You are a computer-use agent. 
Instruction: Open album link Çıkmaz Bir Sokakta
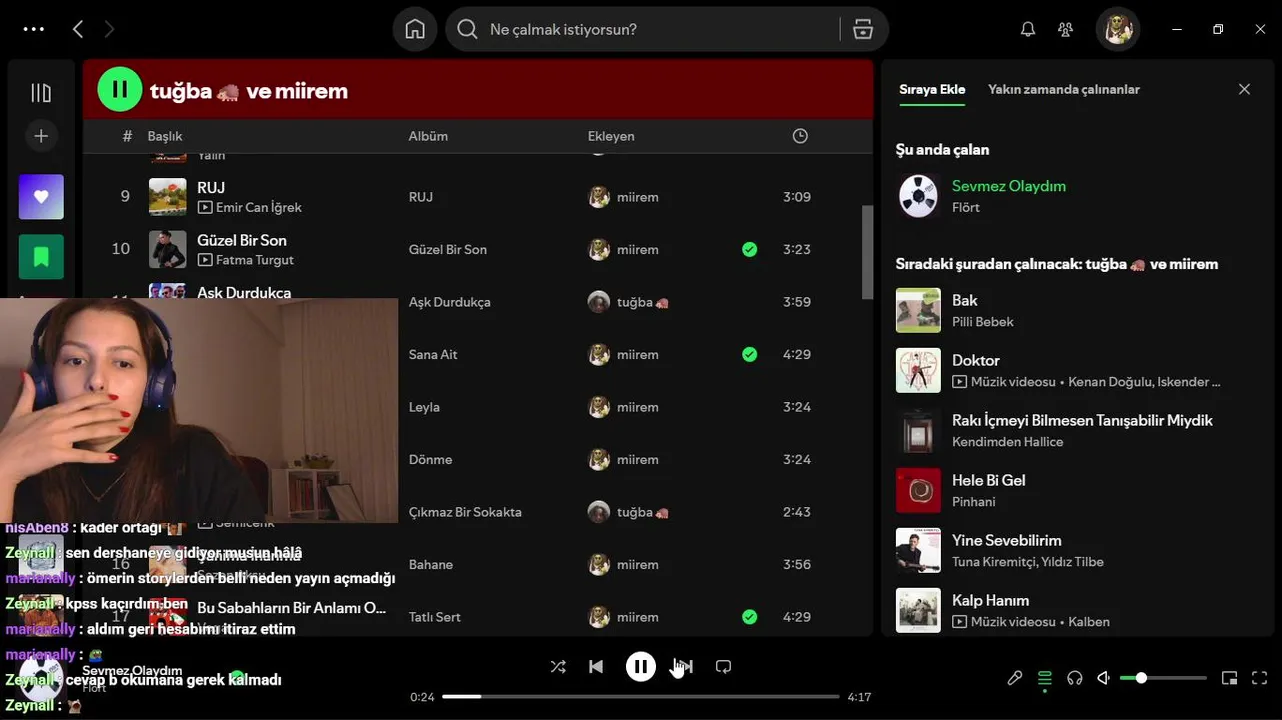pos(465,512)
